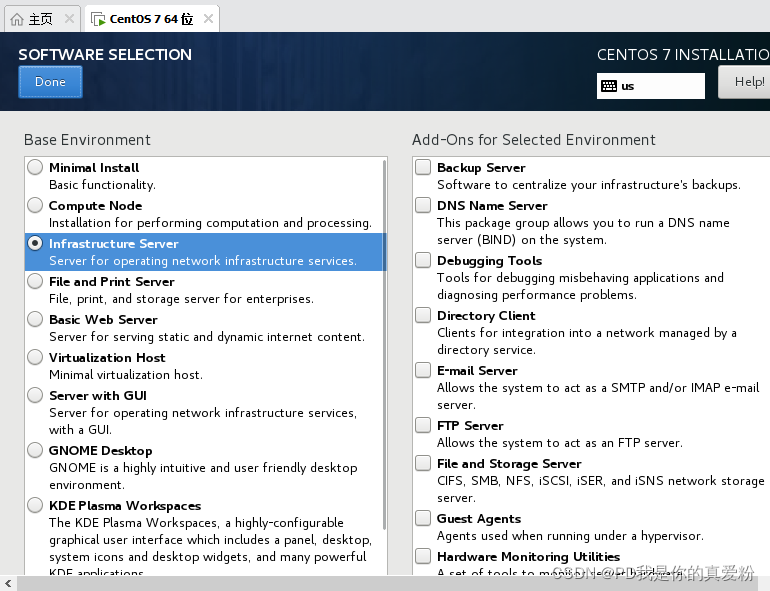This screenshot has width=770, height=591.
Task: Click 'File, print, and storage server for enterprises.'
Action: [181, 299]
